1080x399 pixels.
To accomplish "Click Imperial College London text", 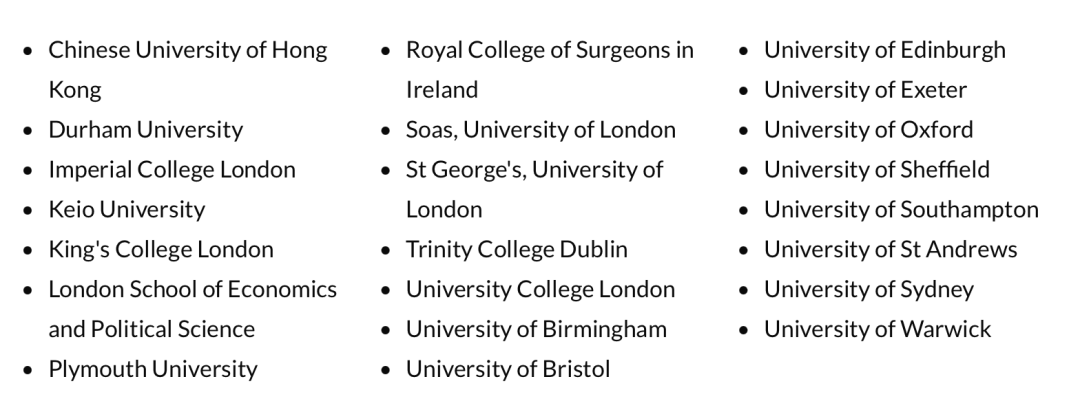I will coord(172,170).
